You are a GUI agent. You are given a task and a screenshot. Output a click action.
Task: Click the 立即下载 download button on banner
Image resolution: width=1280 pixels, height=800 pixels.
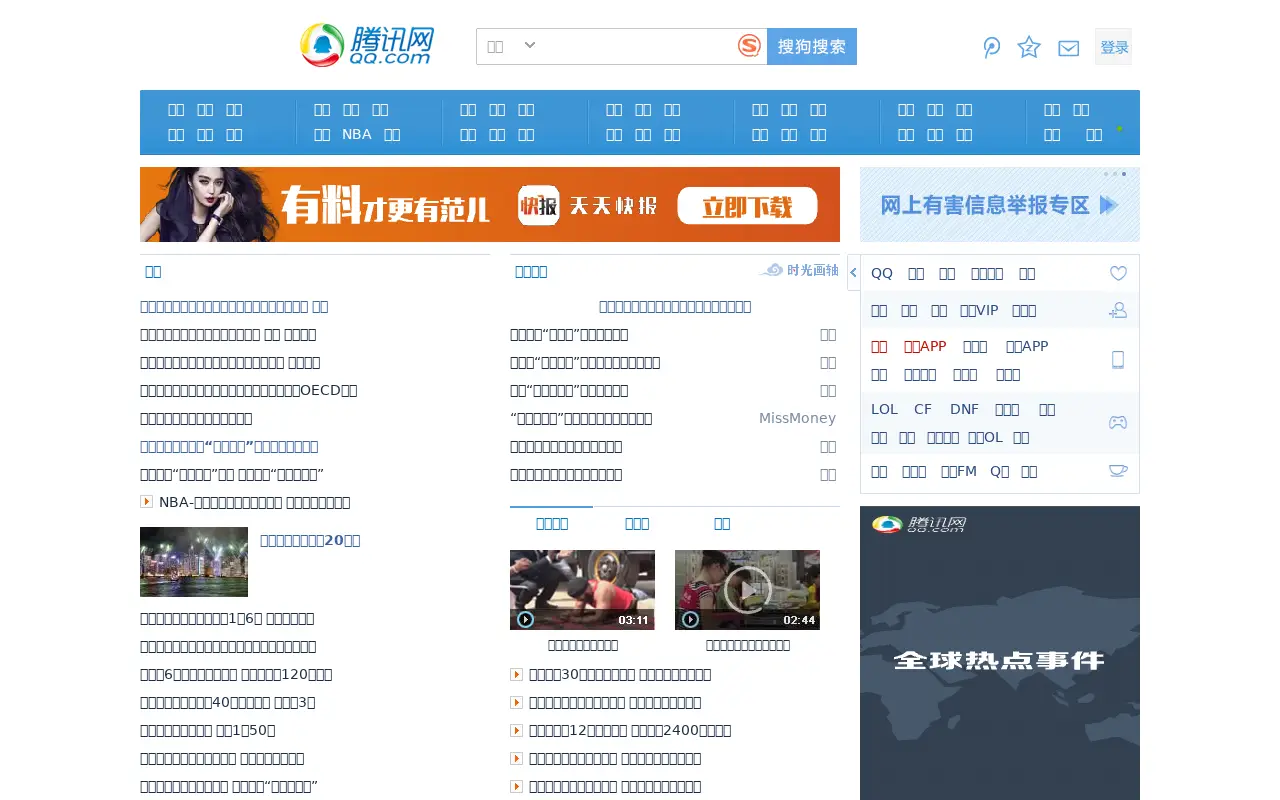[747, 206]
